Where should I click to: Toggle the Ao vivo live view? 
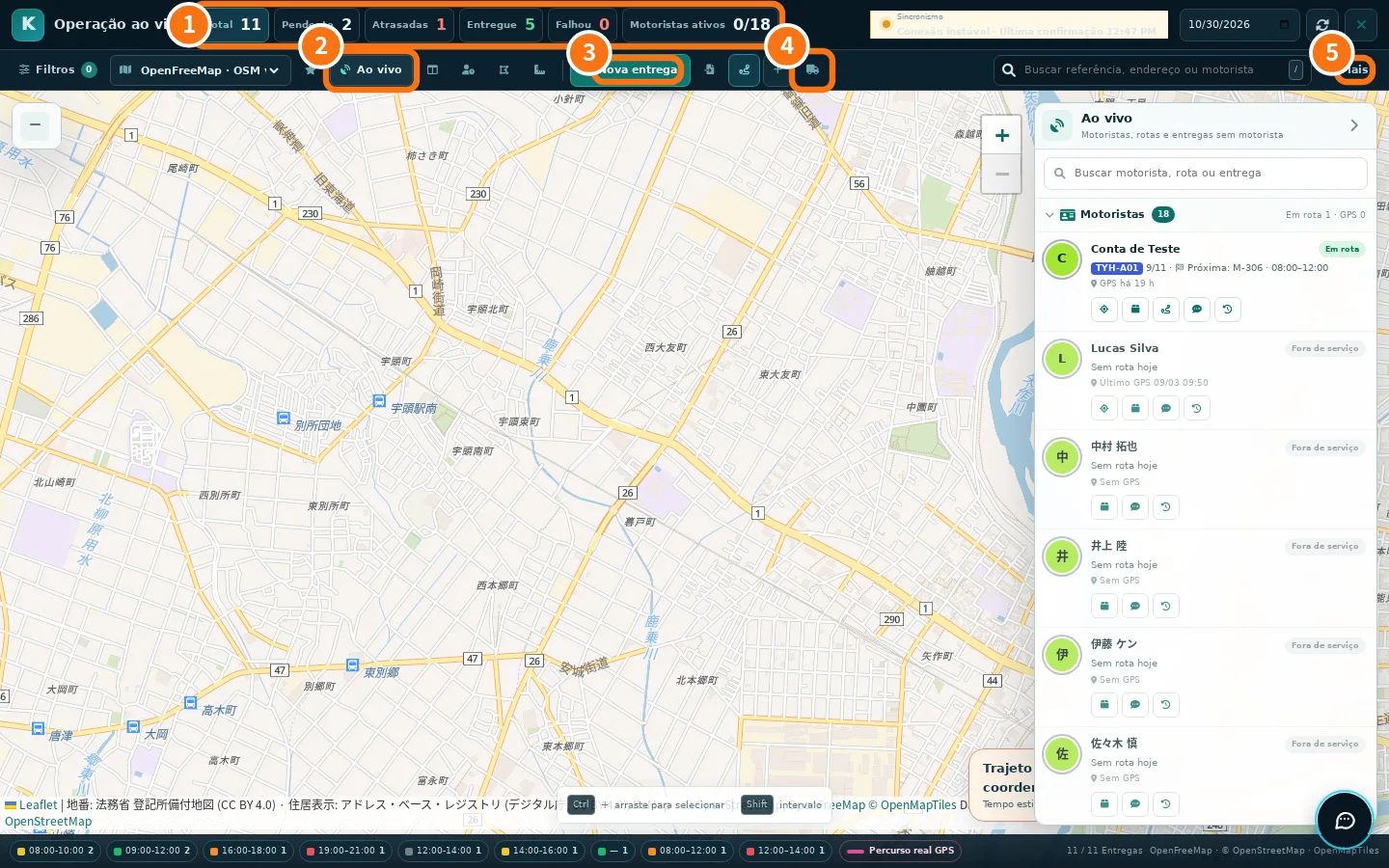(x=372, y=69)
